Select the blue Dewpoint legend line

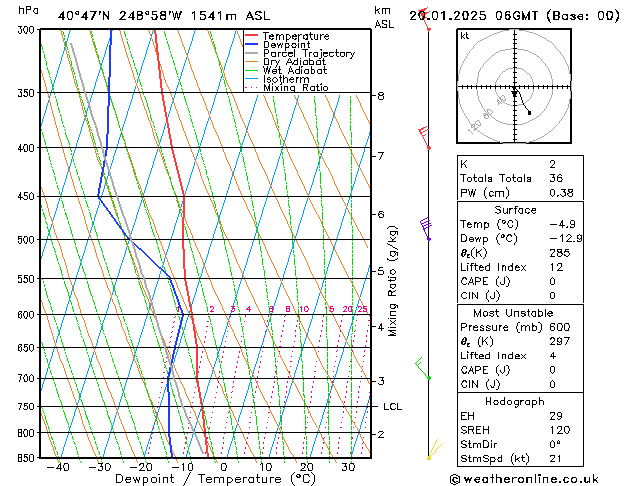click(x=252, y=45)
